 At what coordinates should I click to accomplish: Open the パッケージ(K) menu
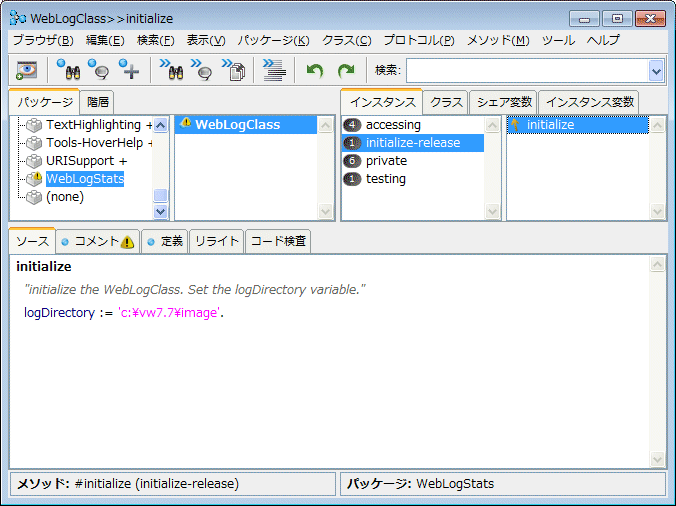click(276, 40)
